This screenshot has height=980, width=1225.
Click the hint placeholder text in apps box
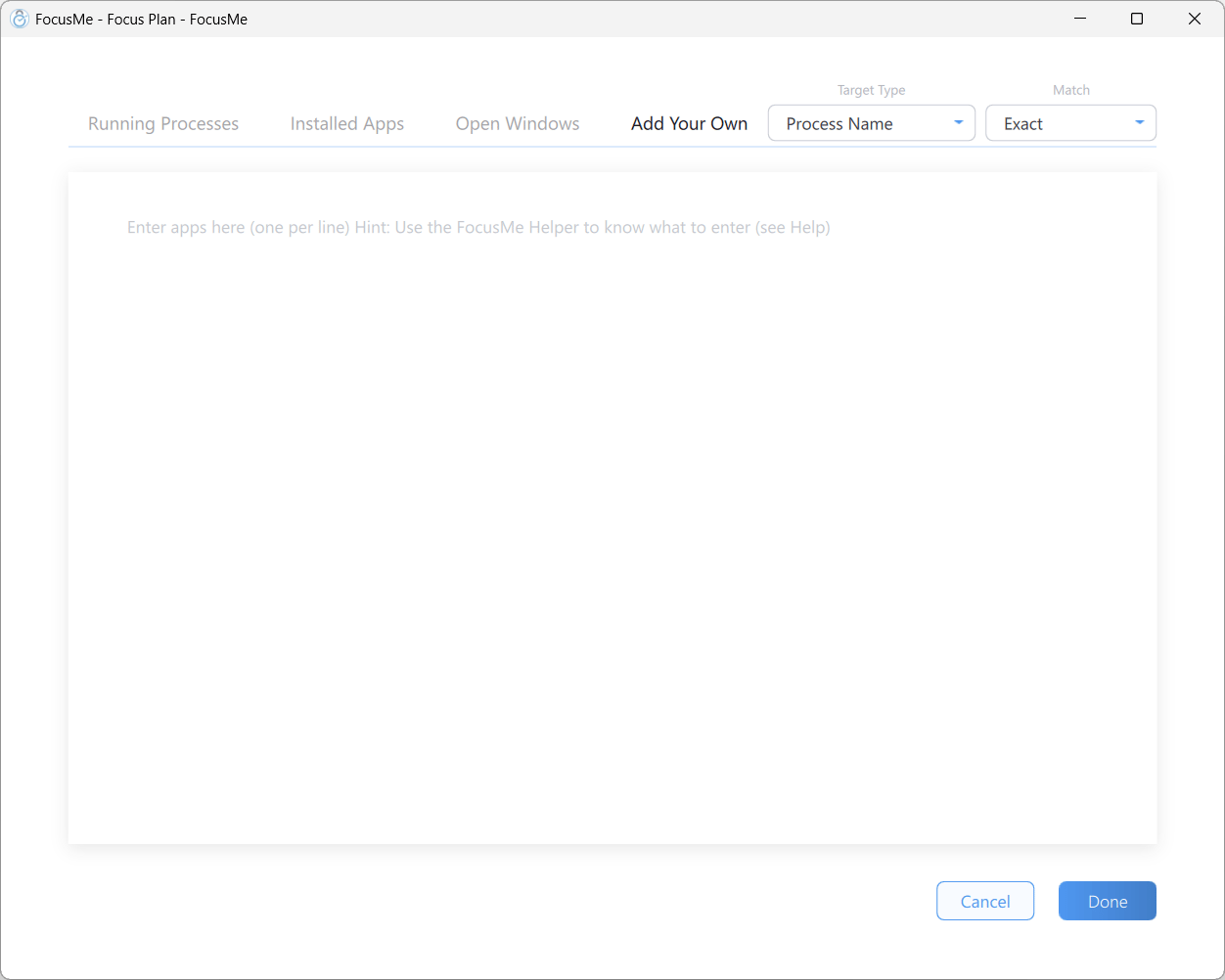(478, 227)
